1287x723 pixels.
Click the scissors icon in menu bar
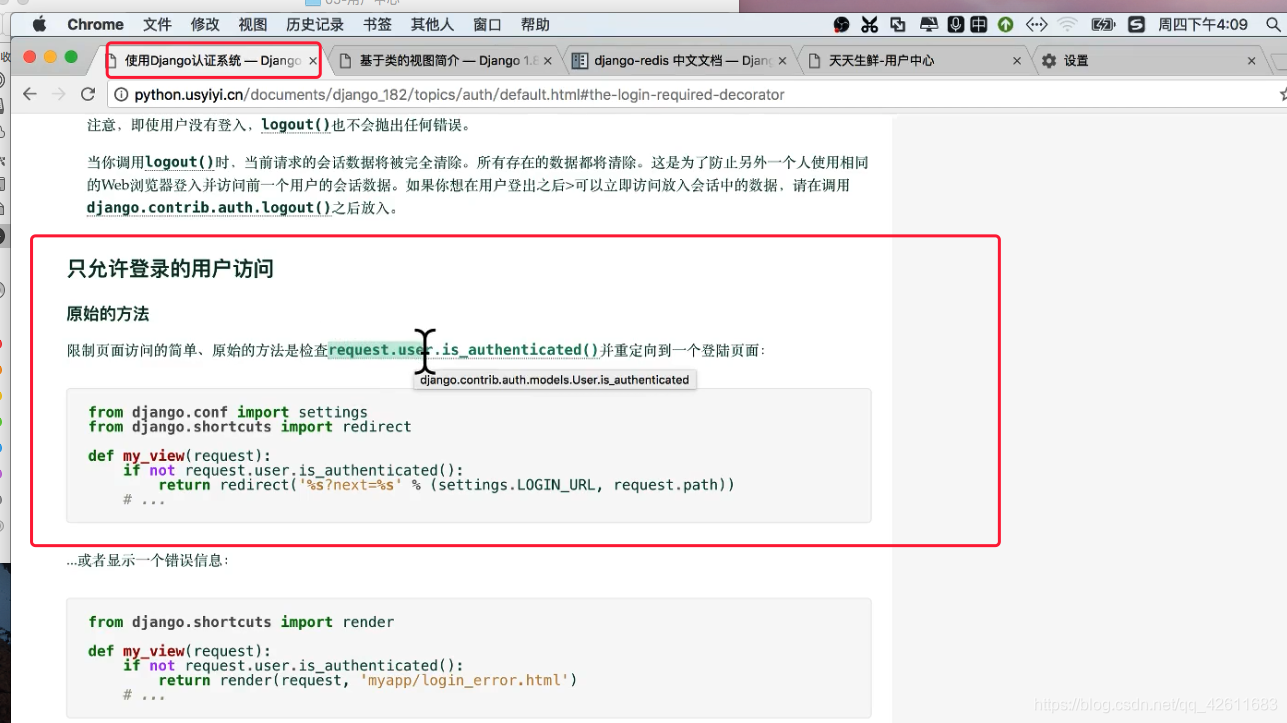[870, 24]
